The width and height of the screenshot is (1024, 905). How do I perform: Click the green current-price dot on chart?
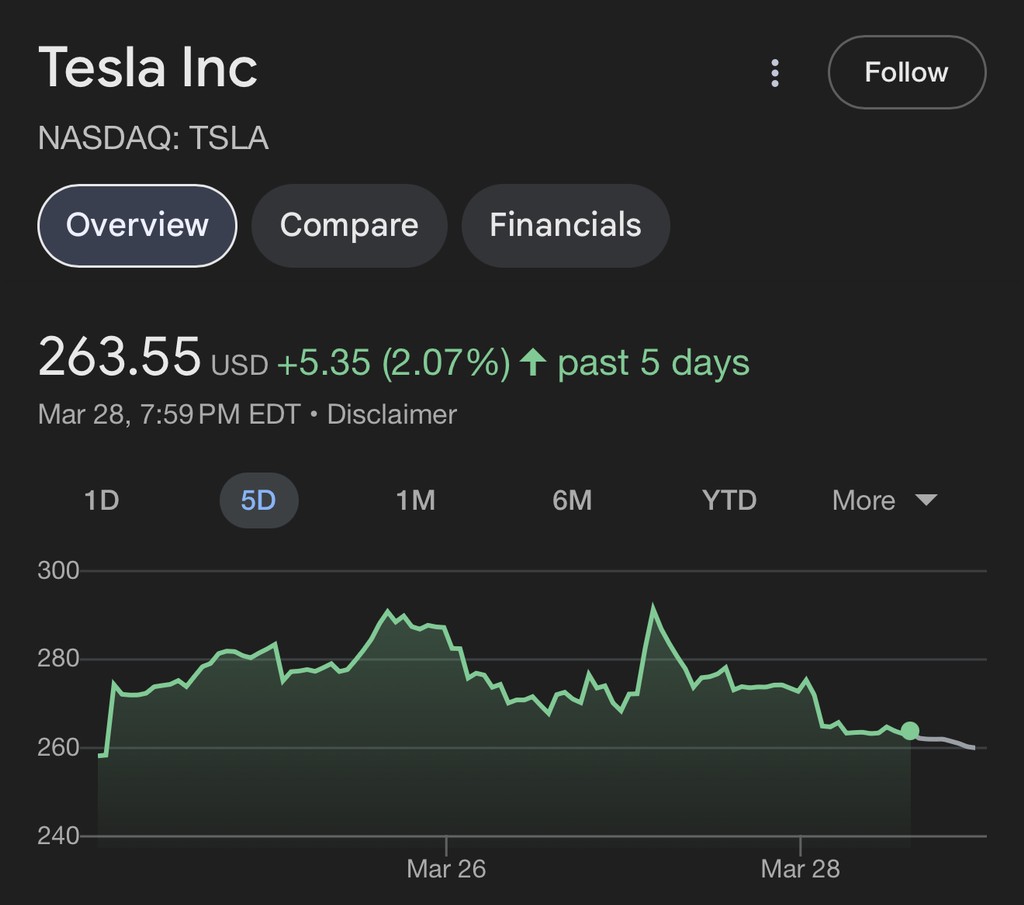click(909, 731)
